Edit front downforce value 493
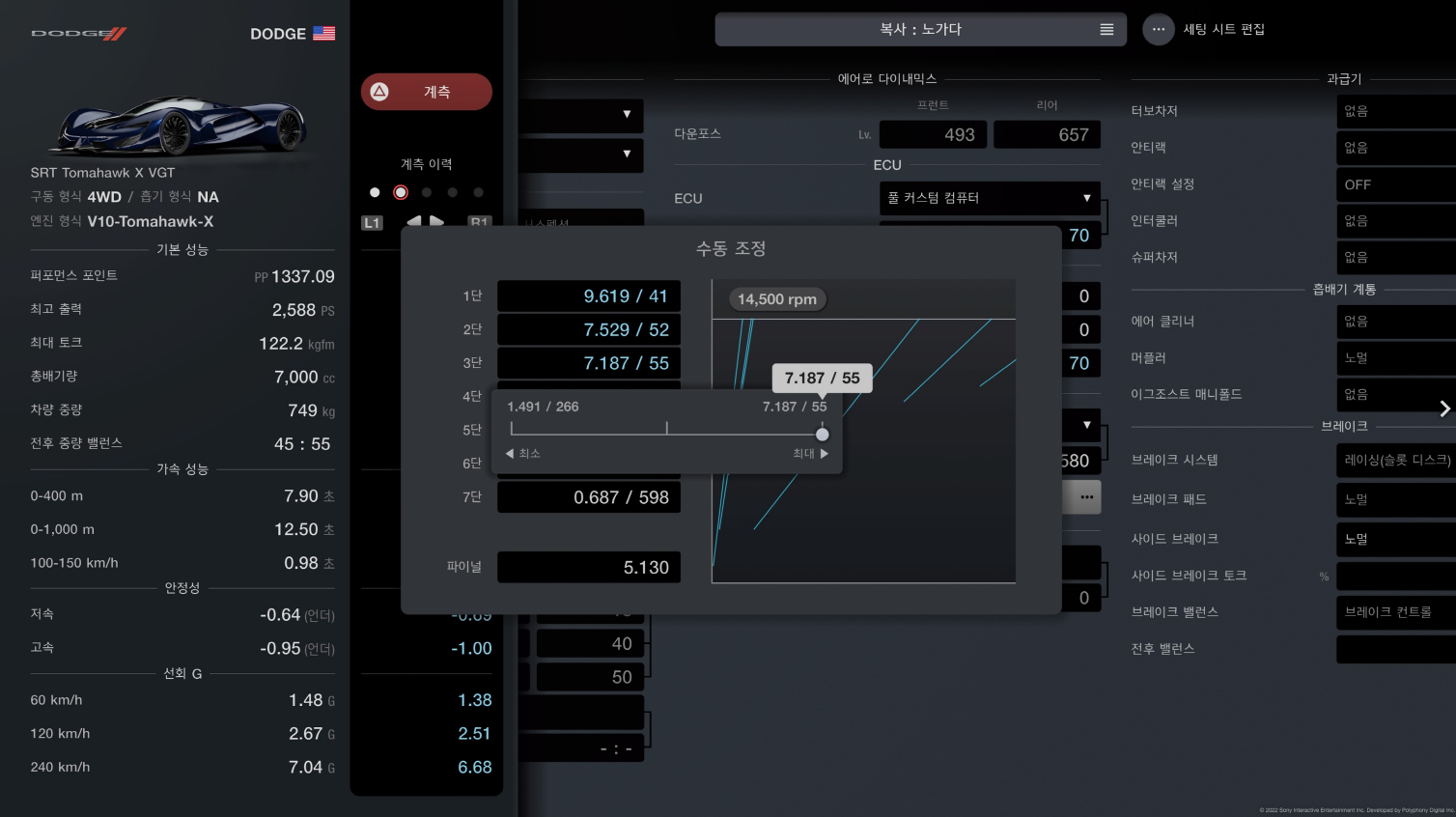Screen dimensions: 1456x817 click(933, 134)
